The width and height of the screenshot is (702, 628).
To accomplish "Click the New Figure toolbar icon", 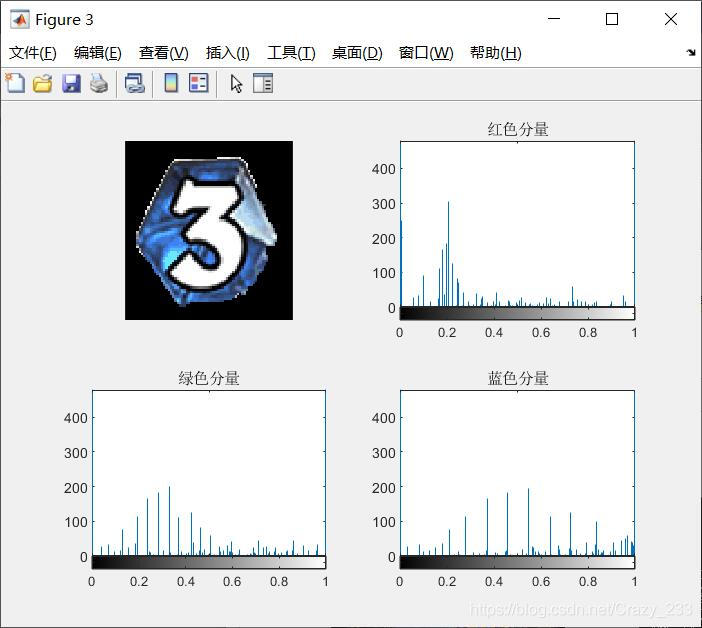I will pyautogui.click(x=15, y=83).
